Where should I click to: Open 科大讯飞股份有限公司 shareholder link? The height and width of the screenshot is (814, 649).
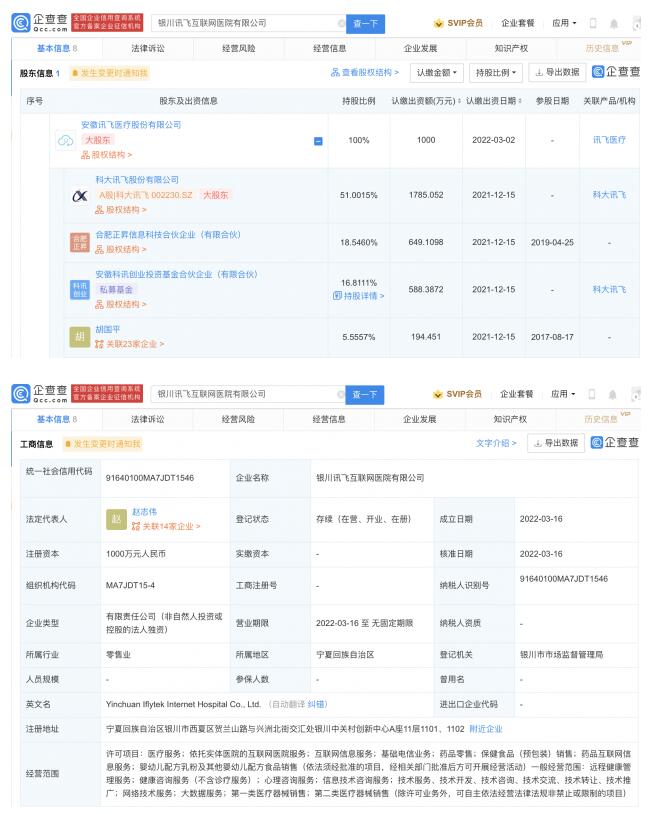137,180
